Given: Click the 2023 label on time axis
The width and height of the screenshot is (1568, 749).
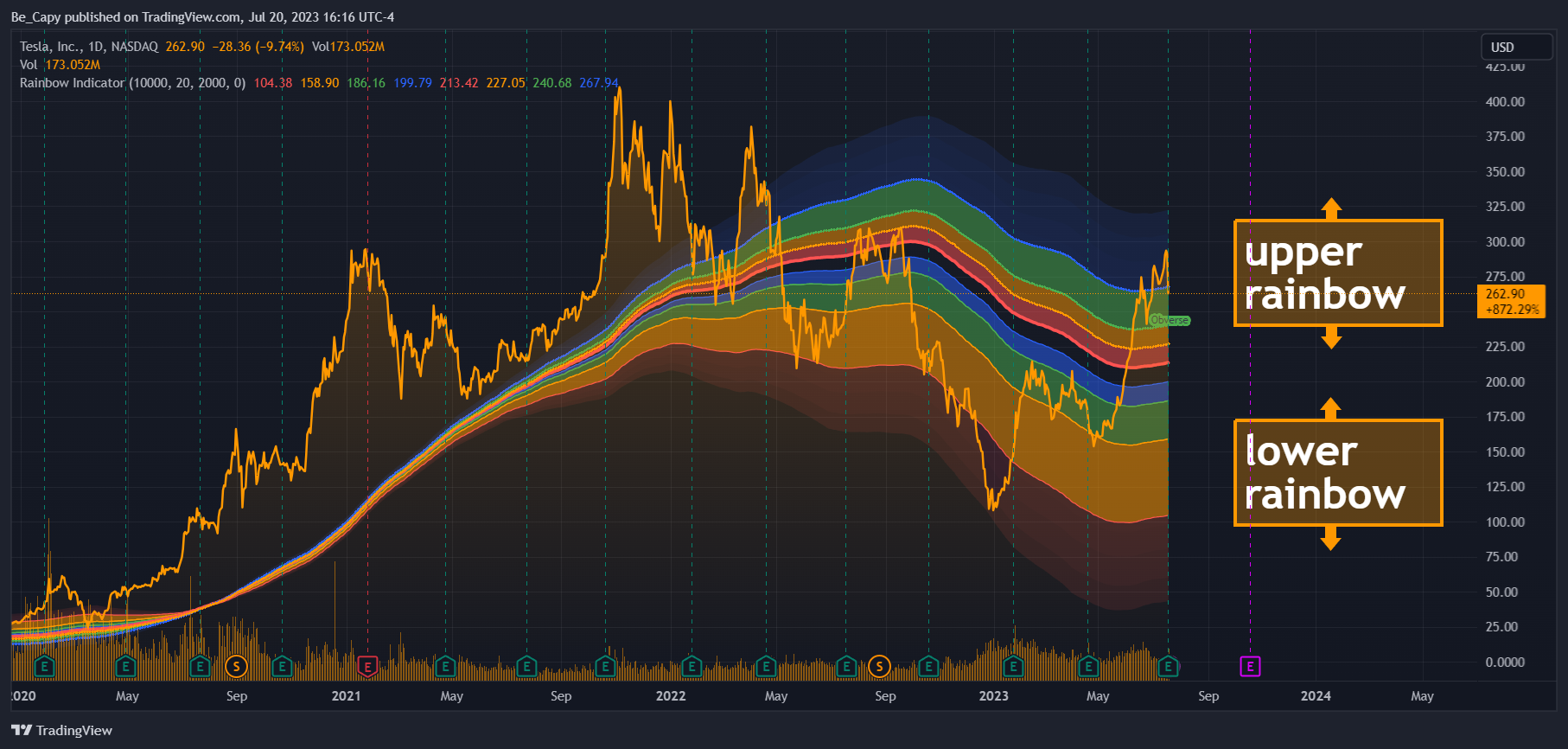Looking at the screenshot, I should [994, 696].
